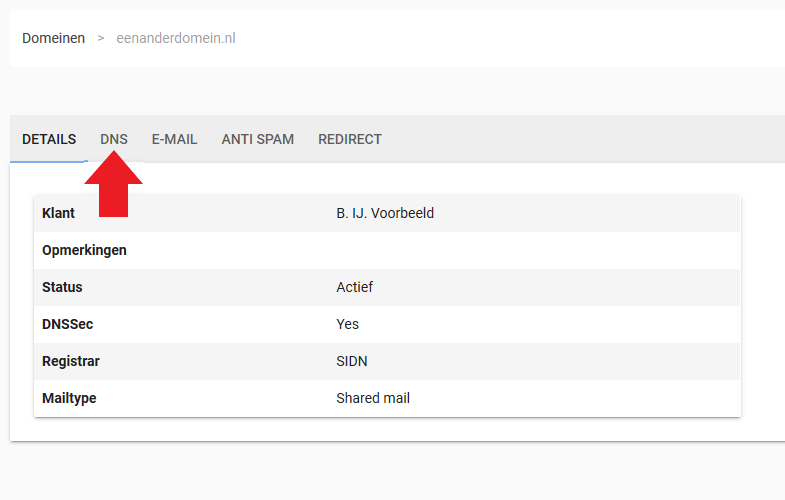Screen dimensions: 785x500
Task: Click the Registrar row label
Action: point(70,361)
